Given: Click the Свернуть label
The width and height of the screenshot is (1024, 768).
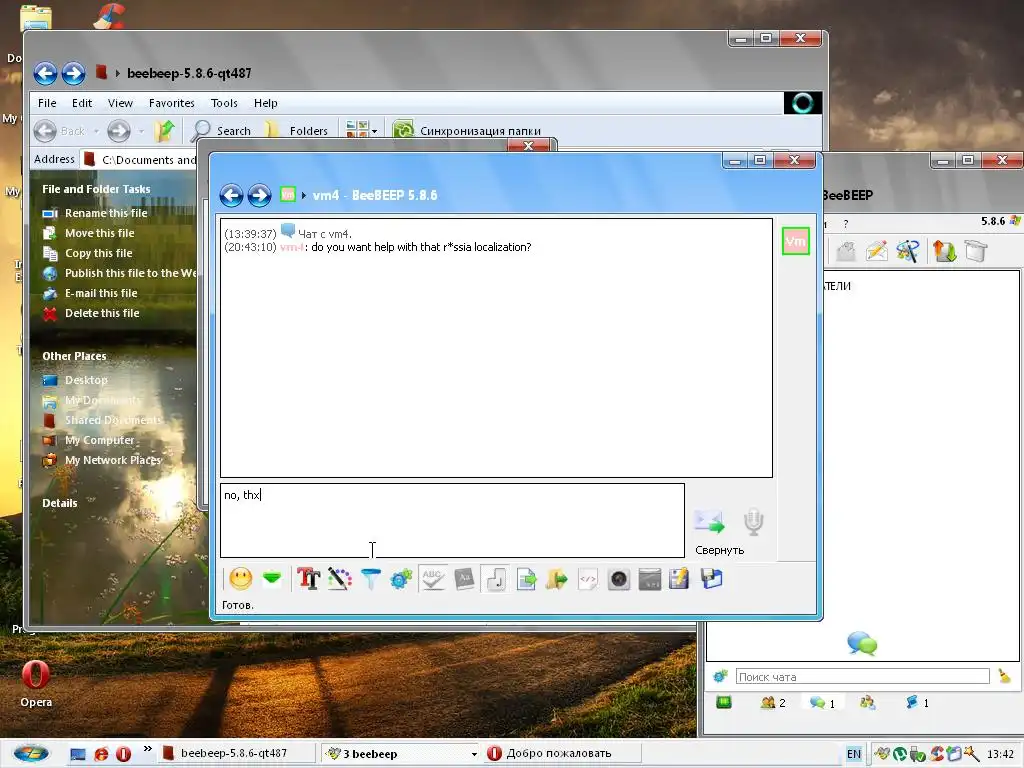Looking at the screenshot, I should coord(720,551).
